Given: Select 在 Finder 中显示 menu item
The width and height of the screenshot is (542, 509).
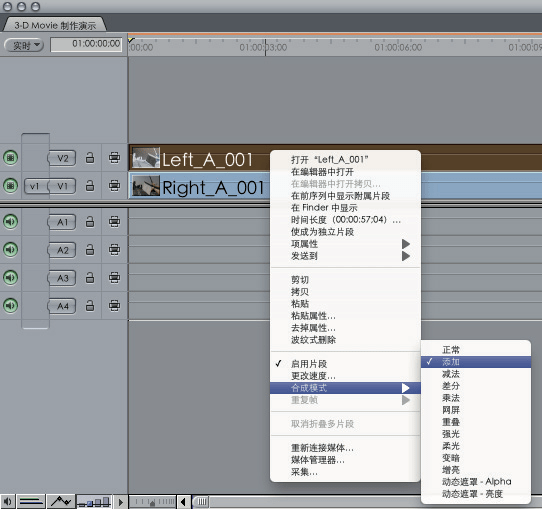Looking at the screenshot, I should [324, 208].
